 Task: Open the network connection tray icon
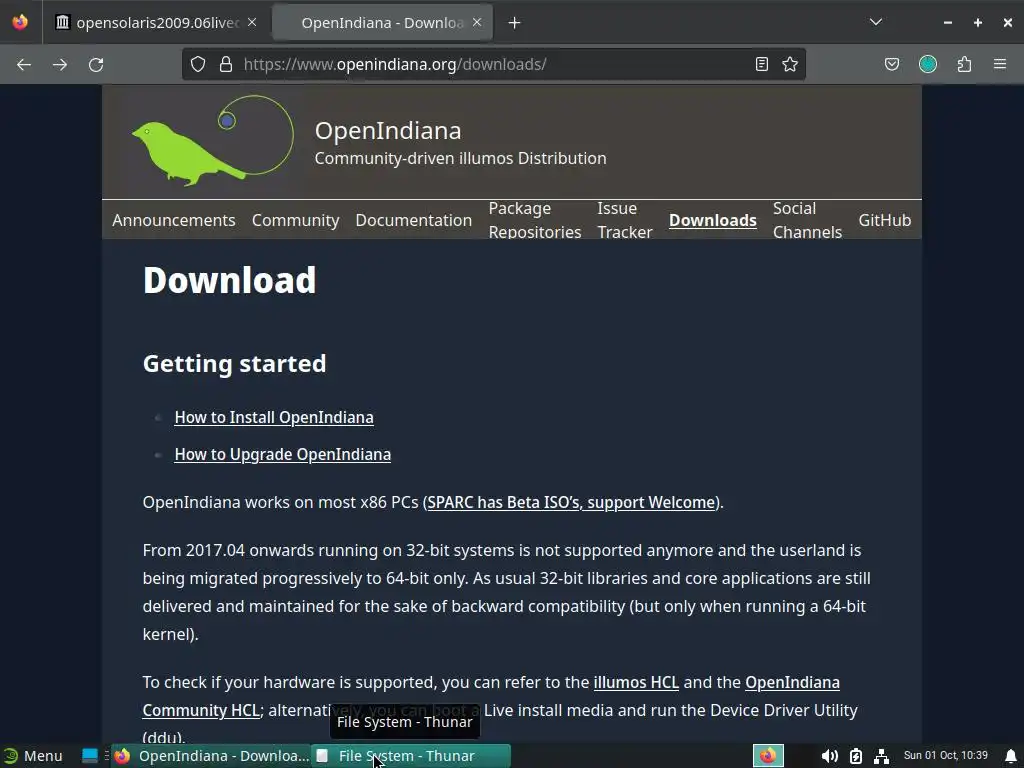(x=882, y=756)
